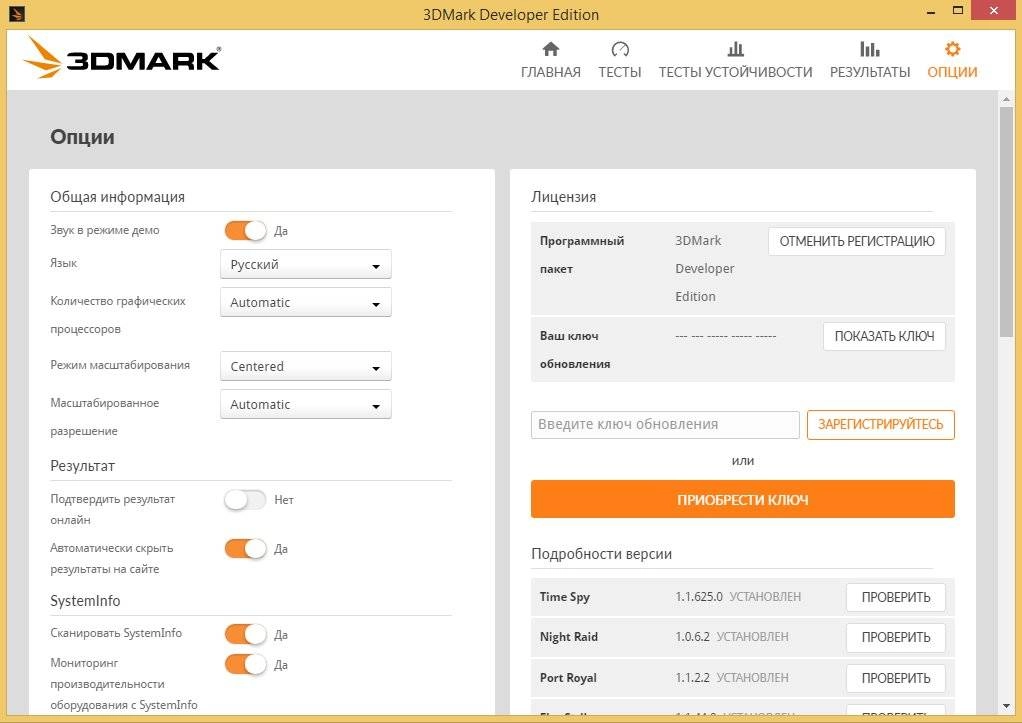Open scaling mode dropdown showing Centered
This screenshot has width=1022, height=723.
tap(306, 366)
